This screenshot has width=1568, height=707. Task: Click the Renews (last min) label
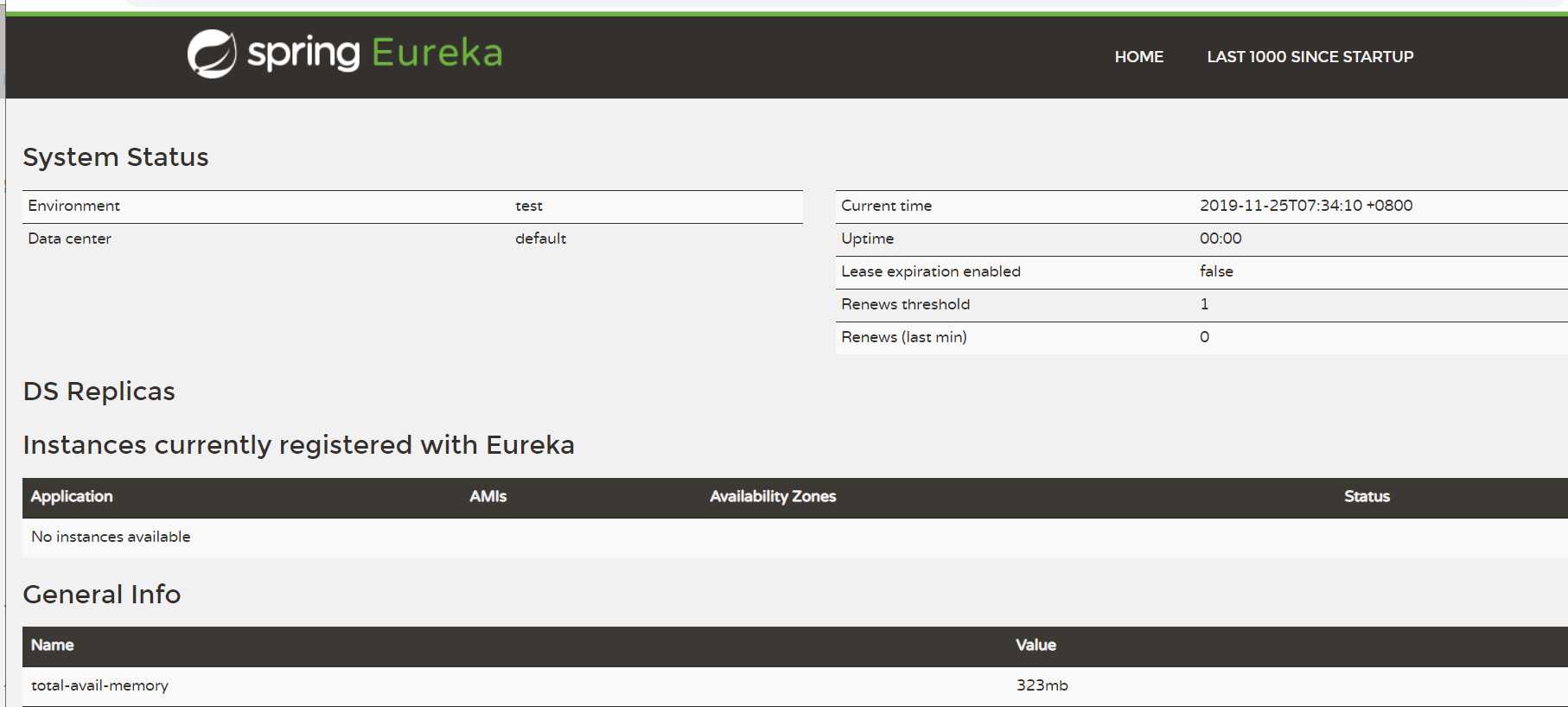[903, 337]
